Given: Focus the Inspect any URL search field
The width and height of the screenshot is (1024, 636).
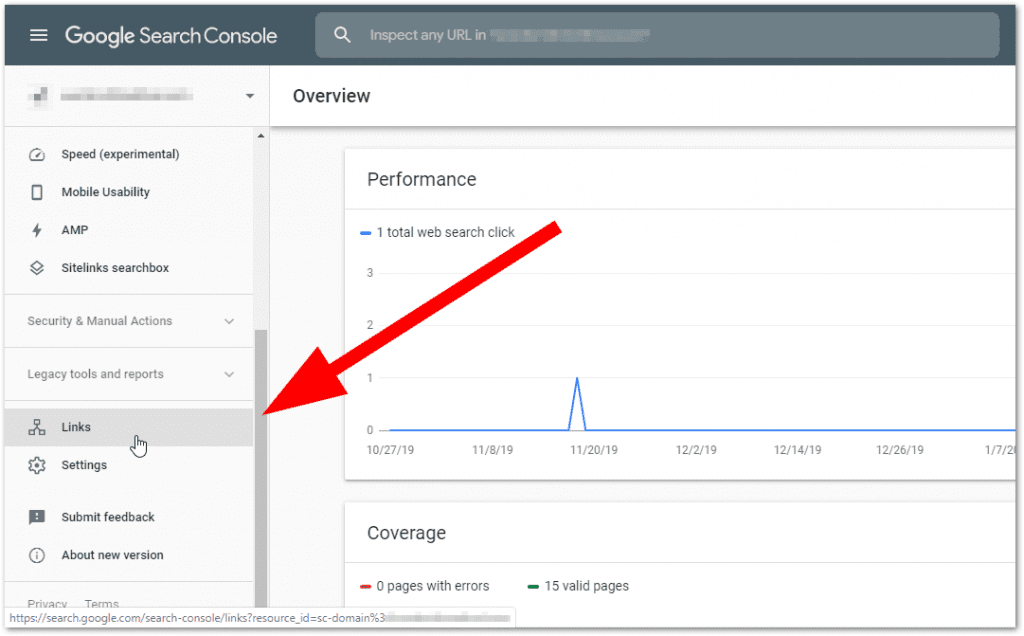Looking at the screenshot, I should tap(657, 35).
